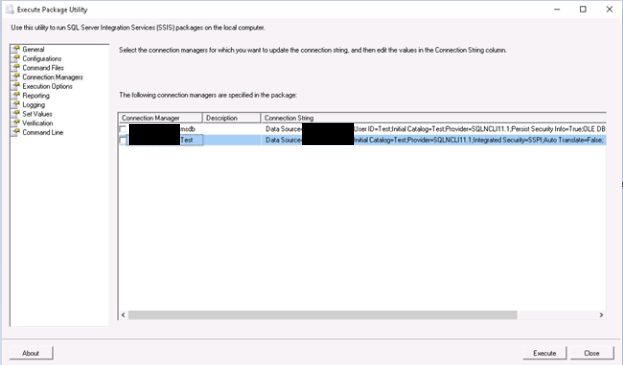Switch to Set Values label
The image size is (623, 365).
click(37, 114)
